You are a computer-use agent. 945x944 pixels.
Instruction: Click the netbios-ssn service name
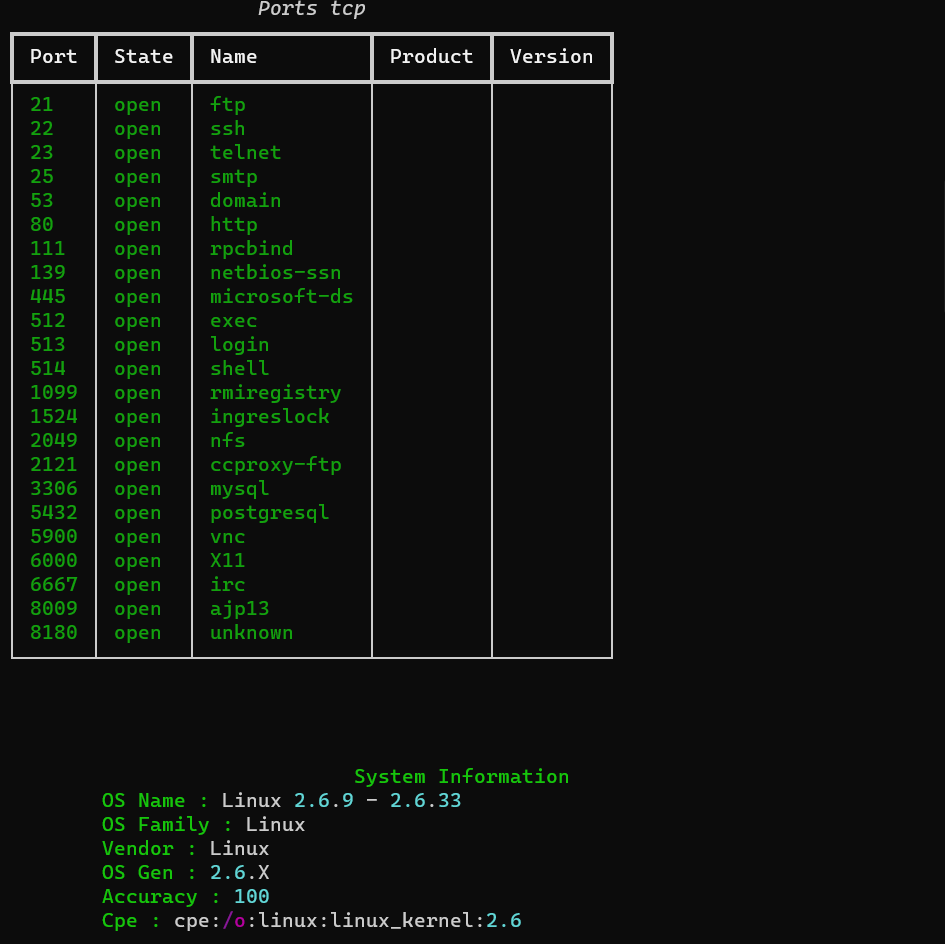point(275,272)
